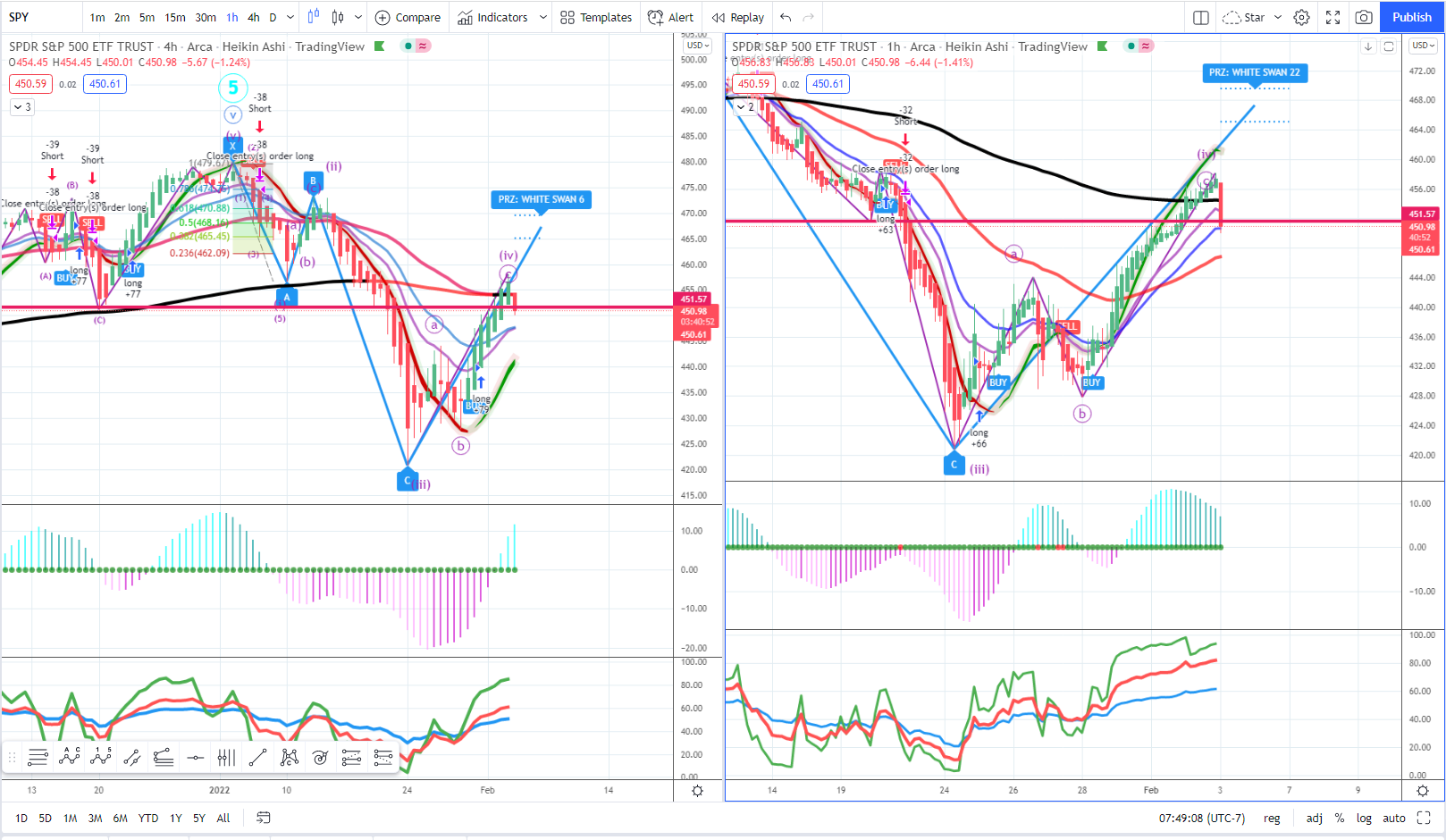Select the 1m interval

97,17
